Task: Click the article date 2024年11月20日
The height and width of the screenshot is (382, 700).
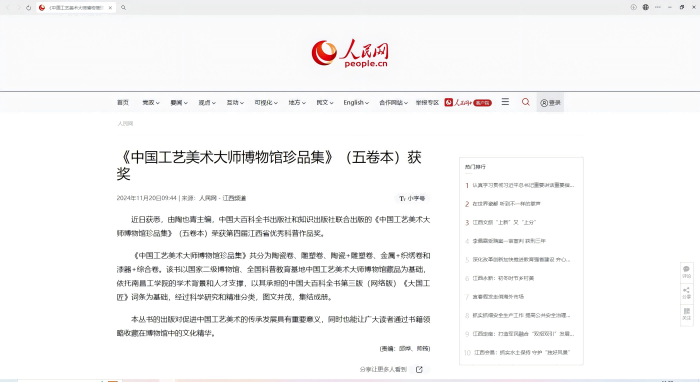Action: (146, 198)
